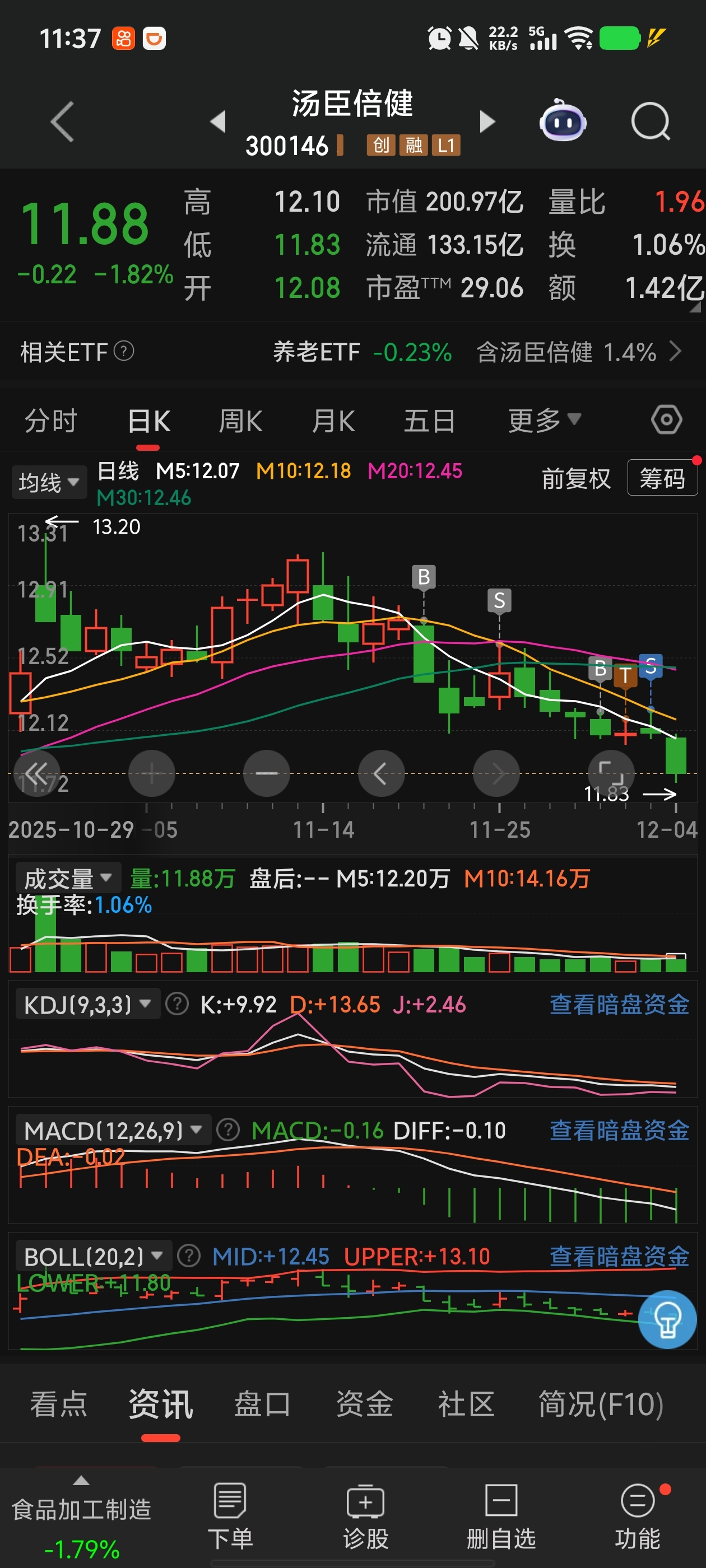This screenshot has width=706, height=1568.
Task: Switch to 周K weekly chart tab
Action: tap(240, 421)
